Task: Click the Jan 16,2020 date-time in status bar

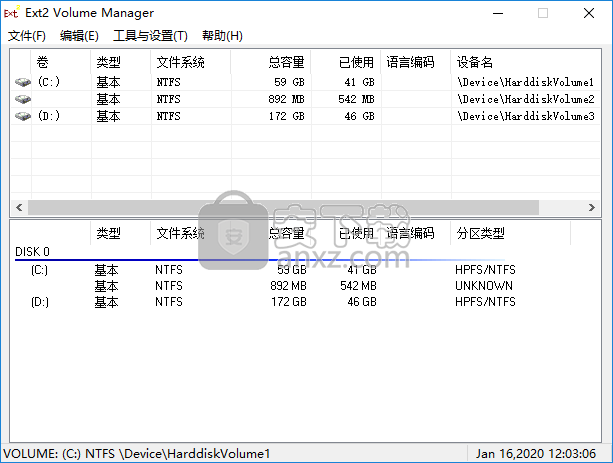Action: 536,454
